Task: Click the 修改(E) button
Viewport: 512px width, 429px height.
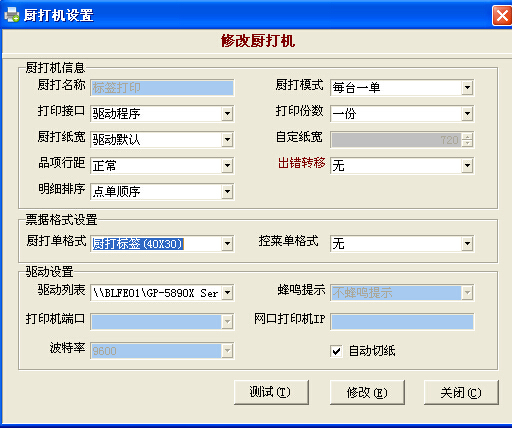Action: pyautogui.click(x=367, y=392)
